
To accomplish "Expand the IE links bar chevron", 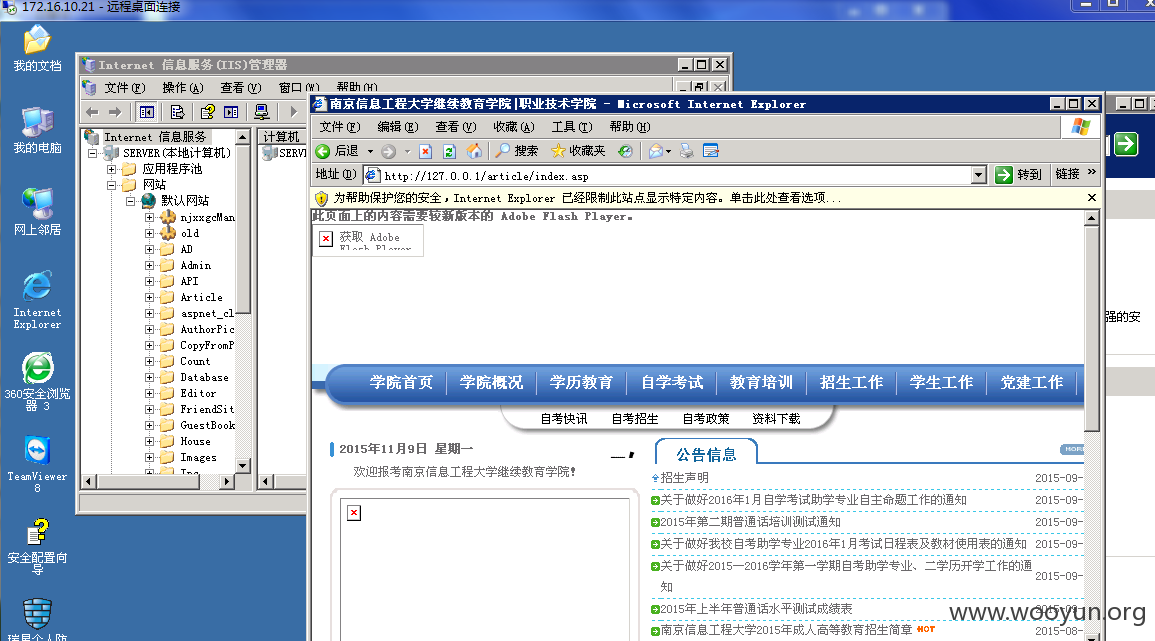I will tap(1092, 172).
